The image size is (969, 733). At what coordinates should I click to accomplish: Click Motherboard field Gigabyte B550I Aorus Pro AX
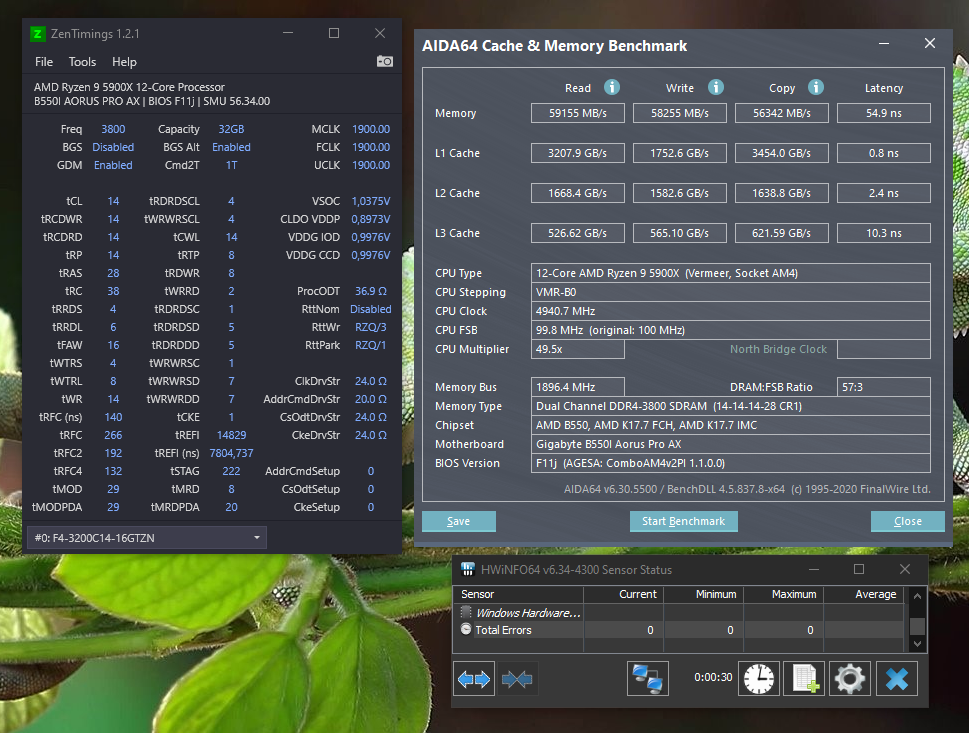(x=730, y=444)
